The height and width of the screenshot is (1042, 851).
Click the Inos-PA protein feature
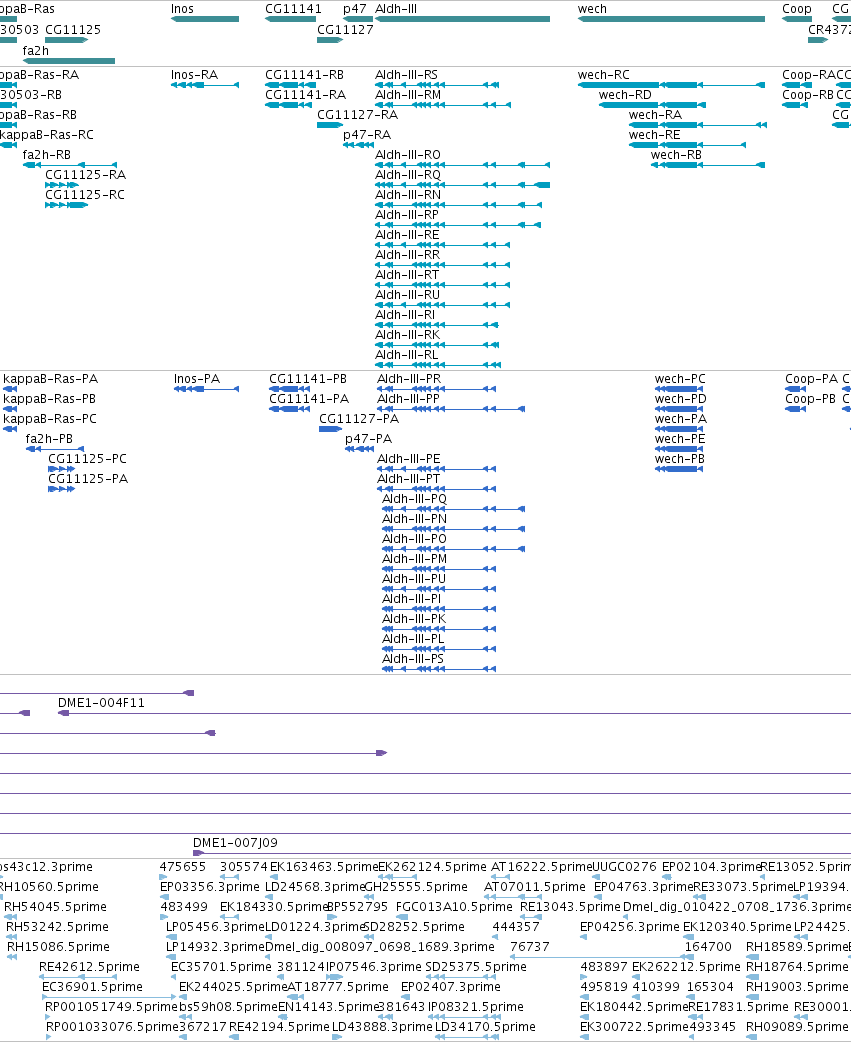(207, 389)
